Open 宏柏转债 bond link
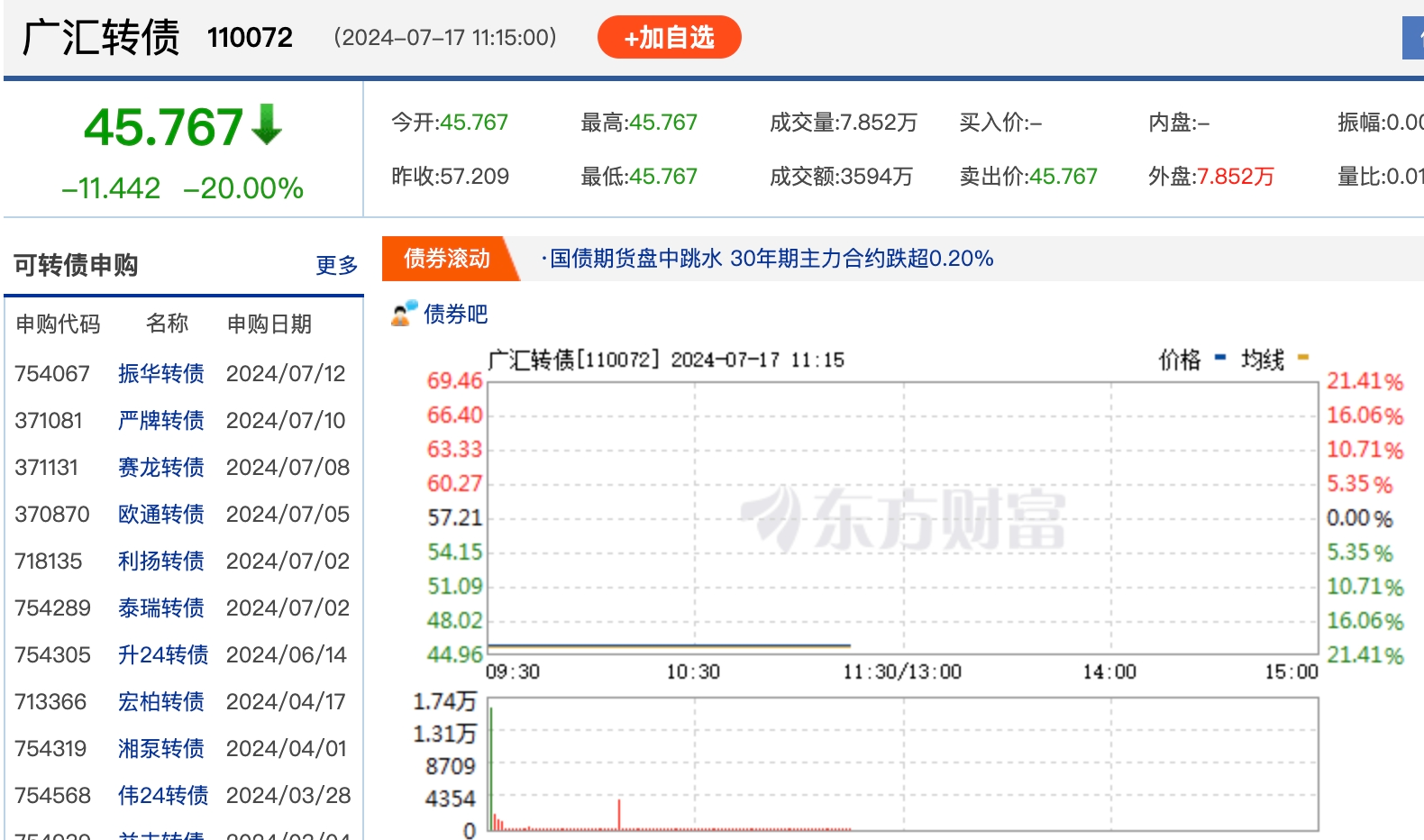This screenshot has width=1424, height=840. pyautogui.click(x=161, y=701)
